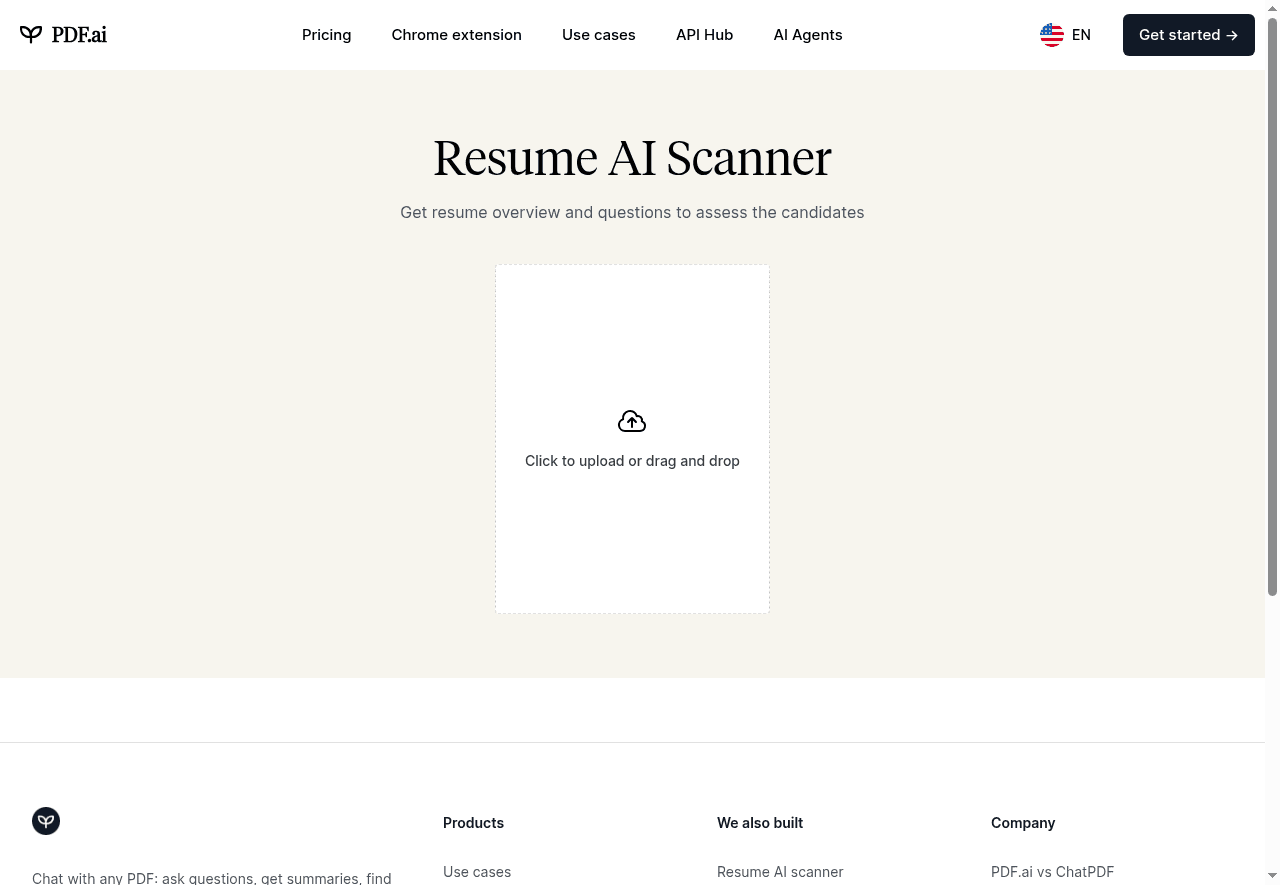
Task: Navigate to API Hub
Action: pyautogui.click(x=704, y=34)
